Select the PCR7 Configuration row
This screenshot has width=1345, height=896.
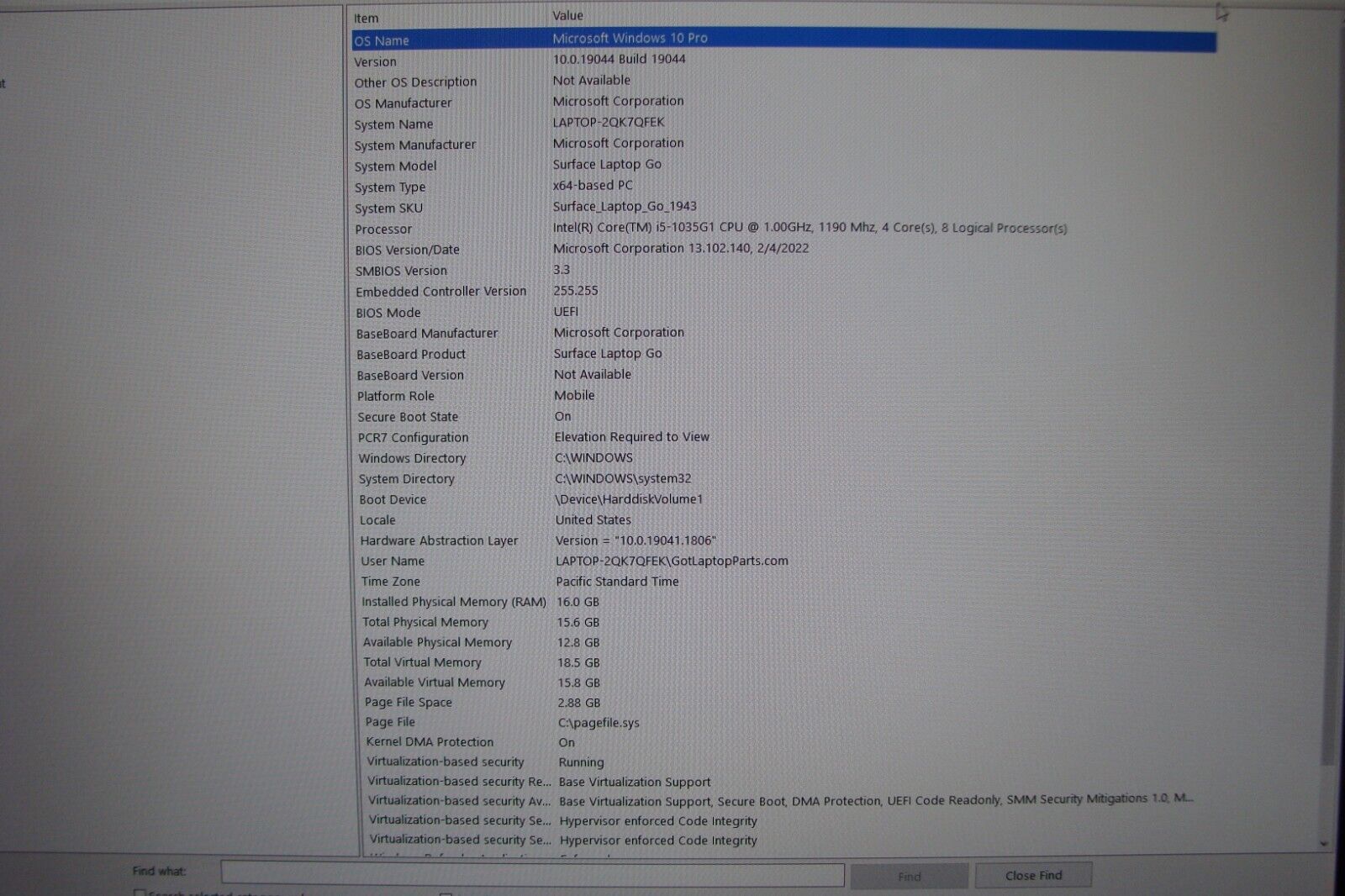(x=783, y=437)
